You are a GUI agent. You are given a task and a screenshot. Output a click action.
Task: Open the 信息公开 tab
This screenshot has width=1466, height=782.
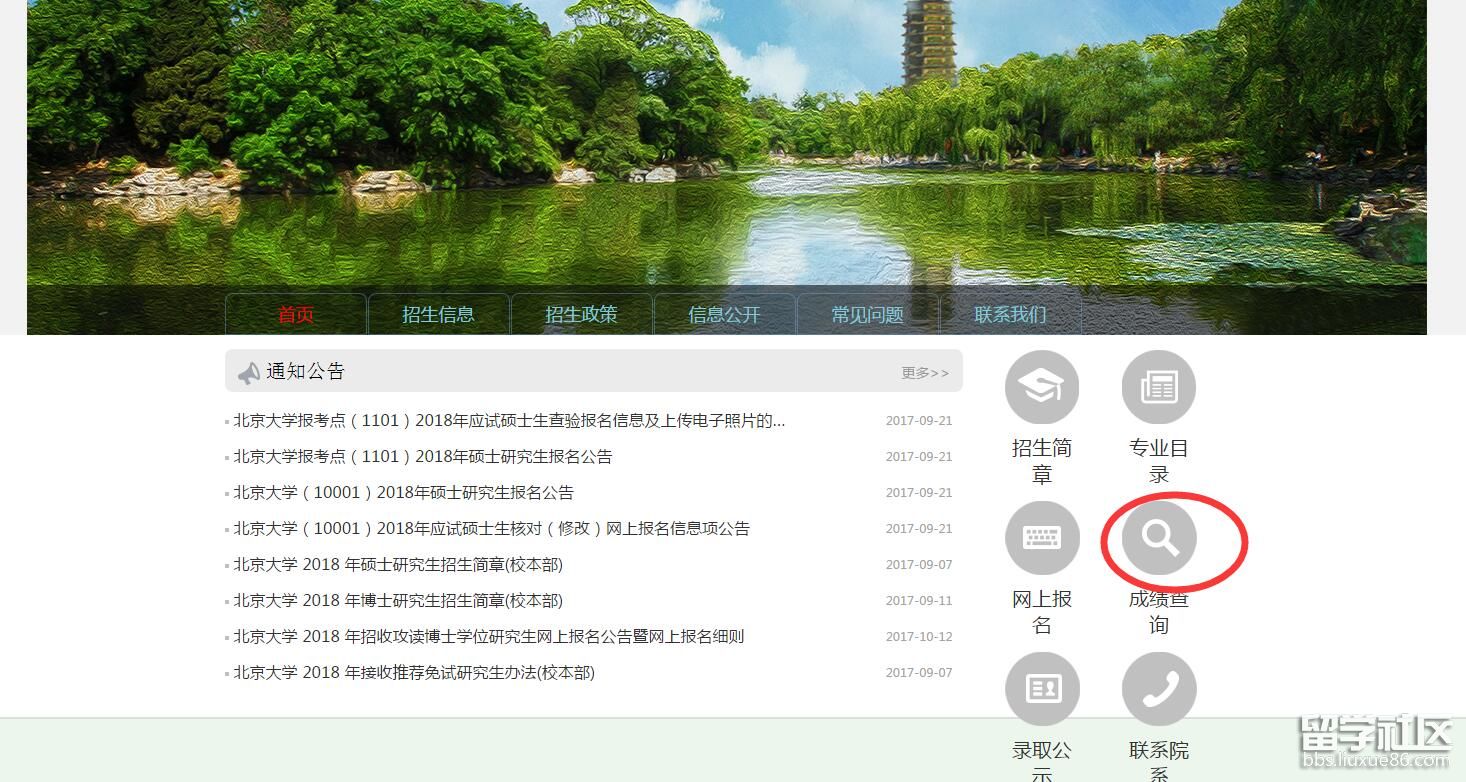[724, 315]
